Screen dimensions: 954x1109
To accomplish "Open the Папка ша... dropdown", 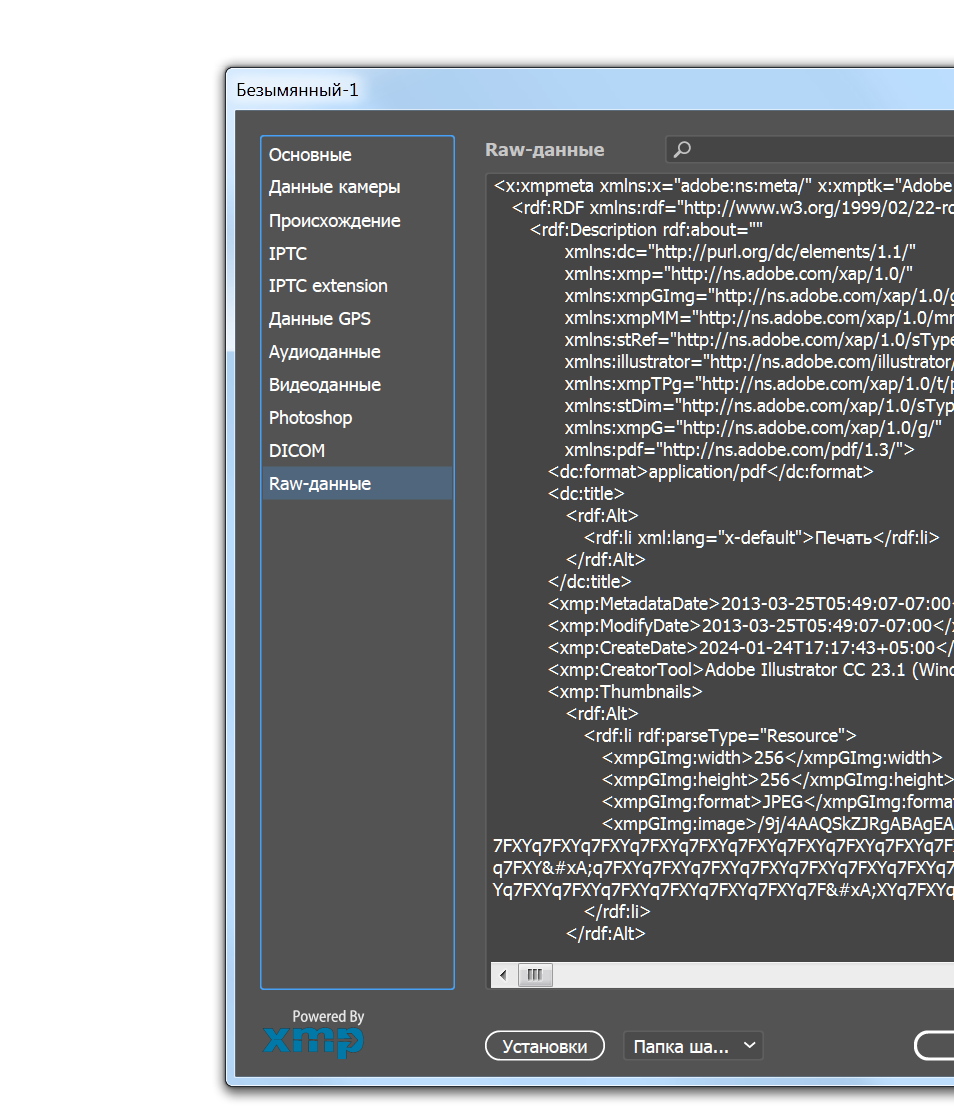I will 693,1046.
